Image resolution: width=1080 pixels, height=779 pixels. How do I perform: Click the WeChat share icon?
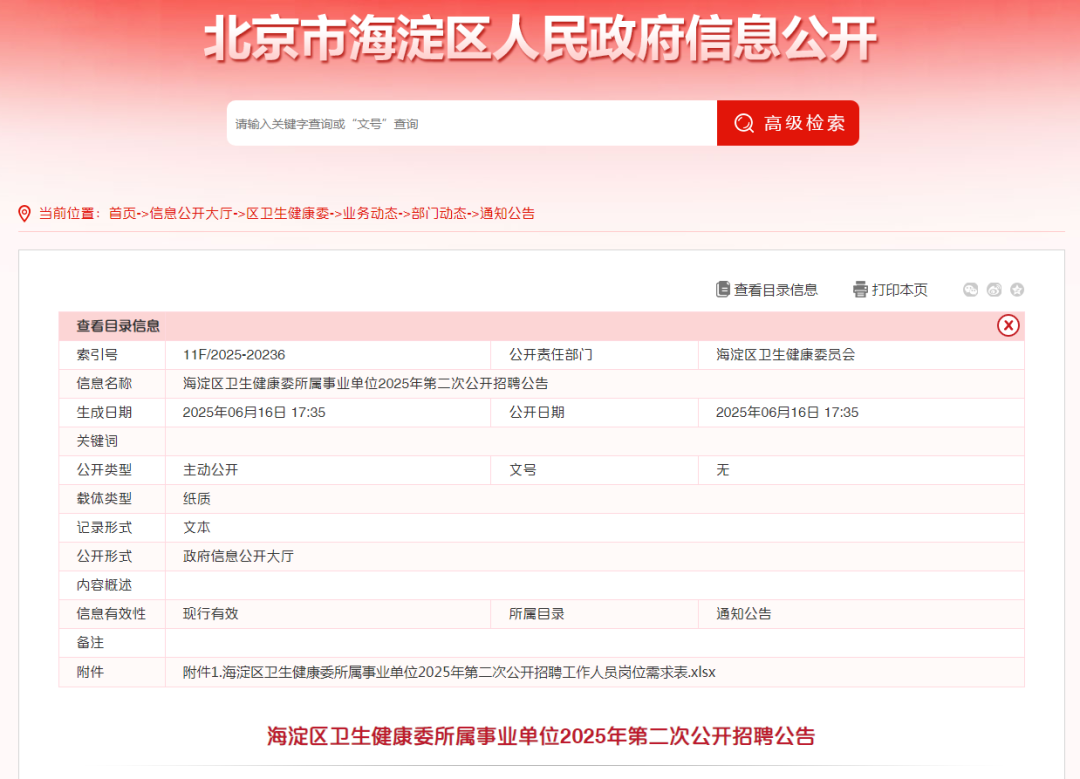(x=970, y=290)
